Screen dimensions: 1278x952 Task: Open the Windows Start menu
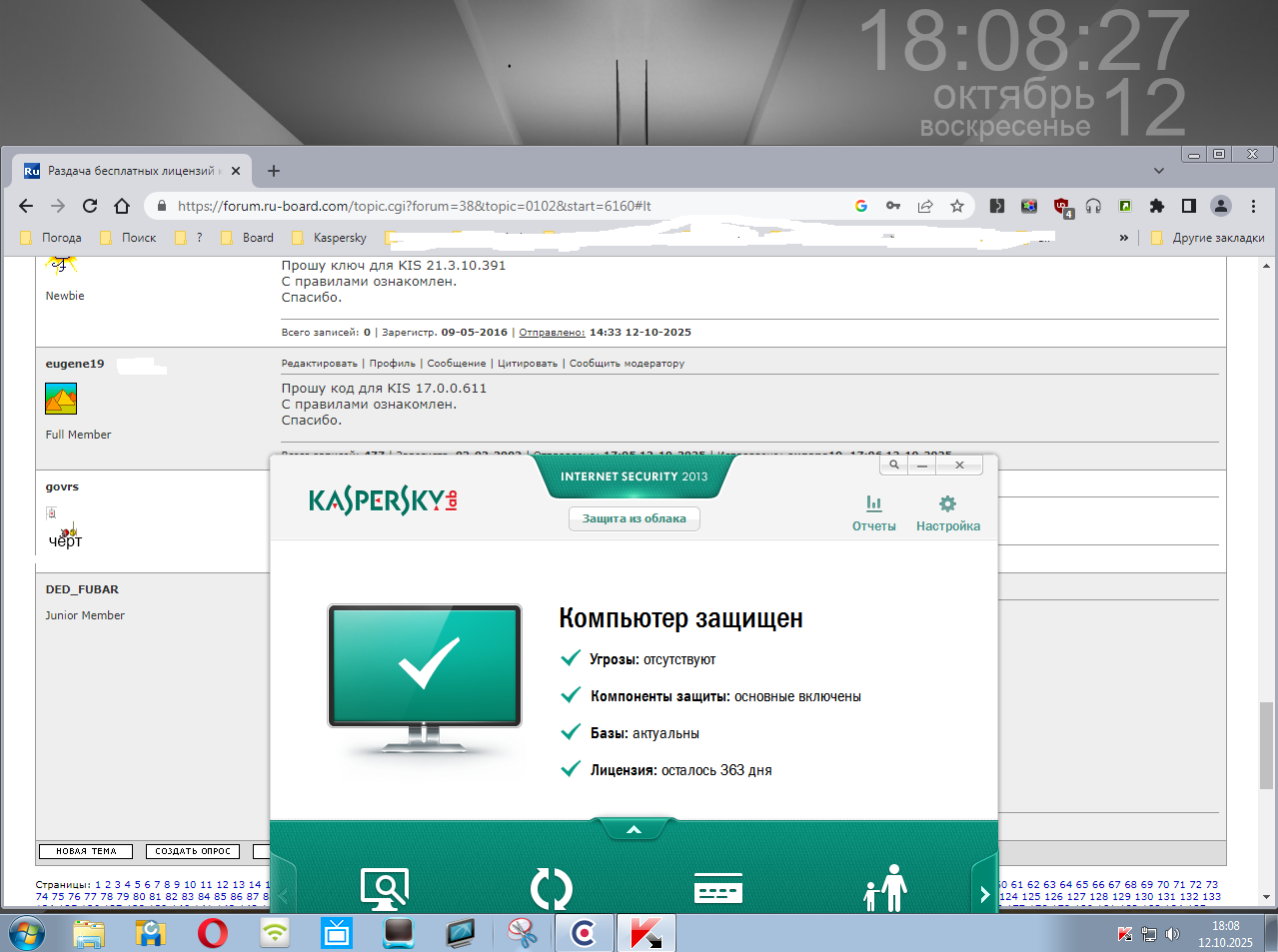(x=27, y=934)
